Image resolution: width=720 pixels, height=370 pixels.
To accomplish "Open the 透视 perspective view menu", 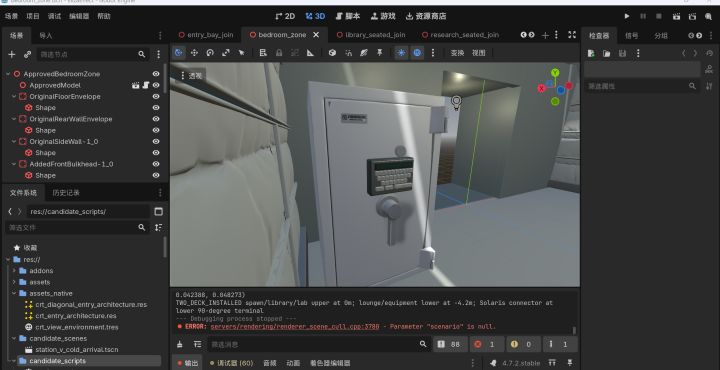I will point(192,76).
